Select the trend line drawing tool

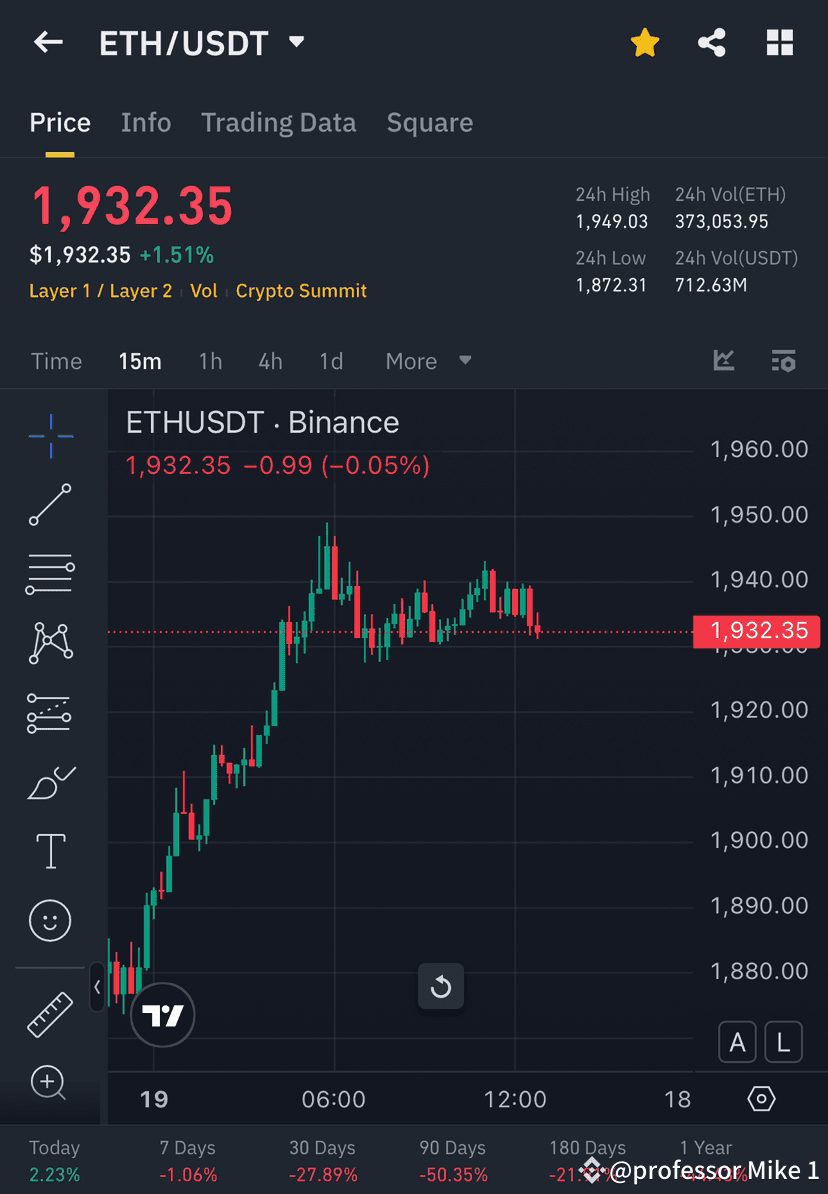click(50, 505)
